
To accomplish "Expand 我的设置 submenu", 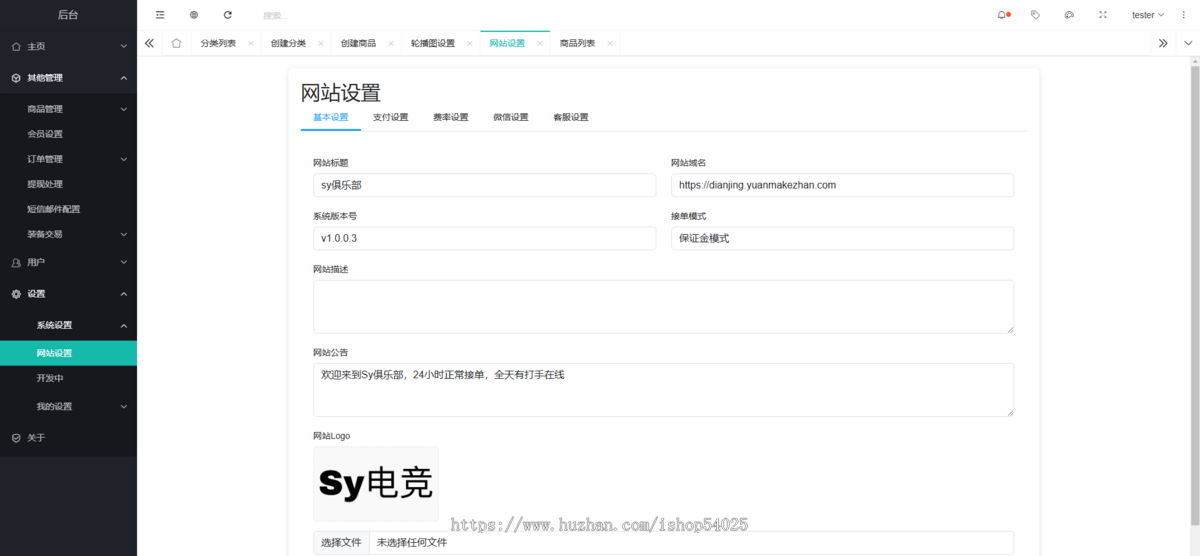I will [x=68, y=406].
